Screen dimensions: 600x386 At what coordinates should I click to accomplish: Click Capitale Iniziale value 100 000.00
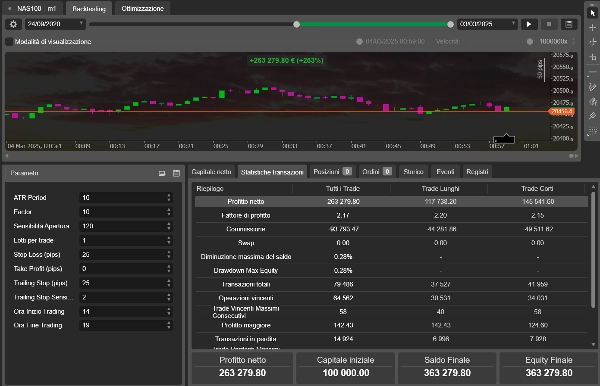pos(346,373)
